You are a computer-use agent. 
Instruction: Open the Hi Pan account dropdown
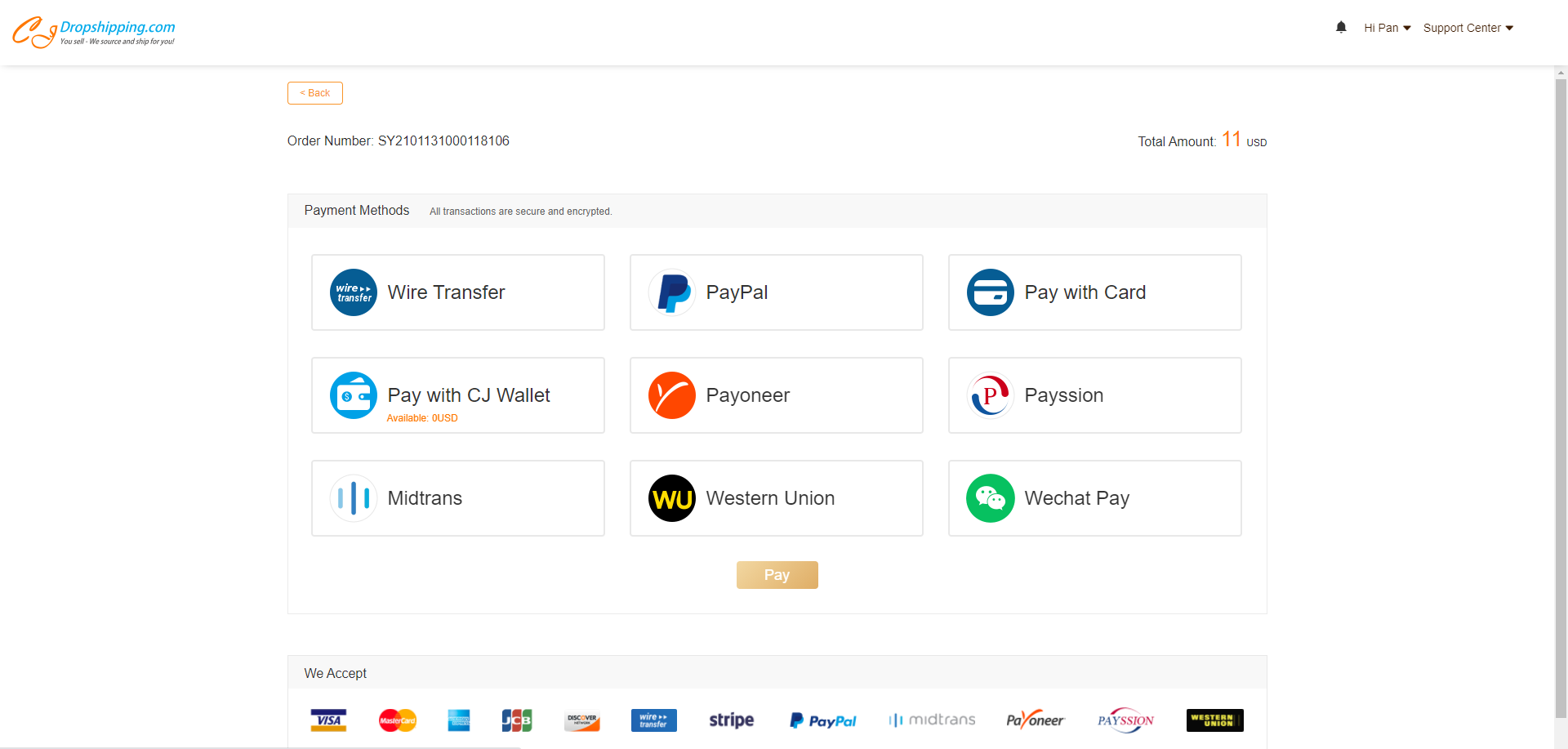[x=1388, y=28]
